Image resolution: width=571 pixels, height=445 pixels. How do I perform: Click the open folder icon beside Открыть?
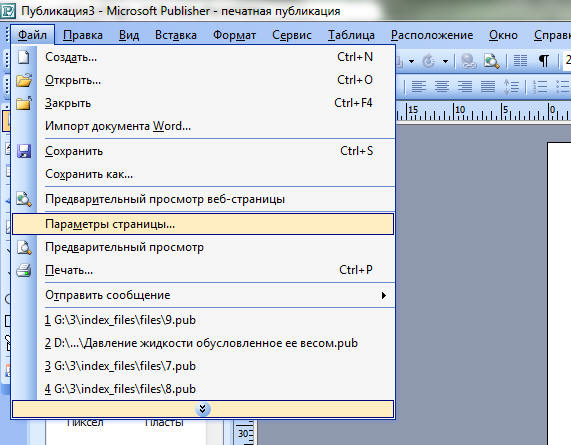pos(24,80)
